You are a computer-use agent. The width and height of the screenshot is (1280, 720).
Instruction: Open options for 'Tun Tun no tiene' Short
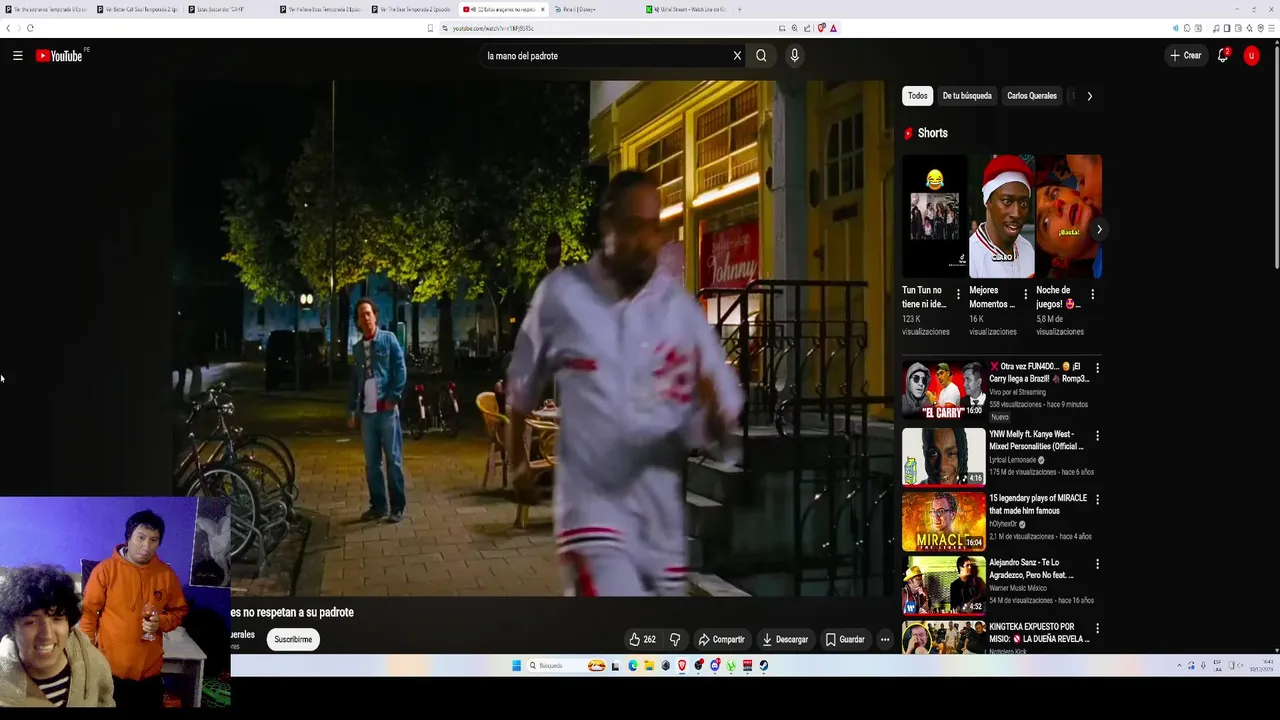(958, 294)
